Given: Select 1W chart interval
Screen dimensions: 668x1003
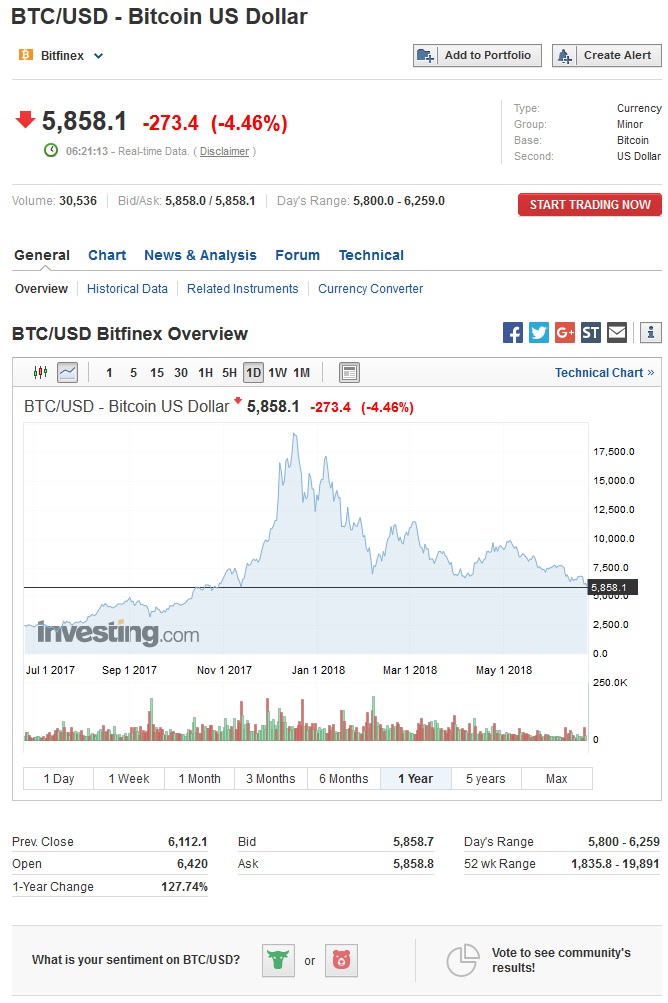Looking at the screenshot, I should click(278, 373).
